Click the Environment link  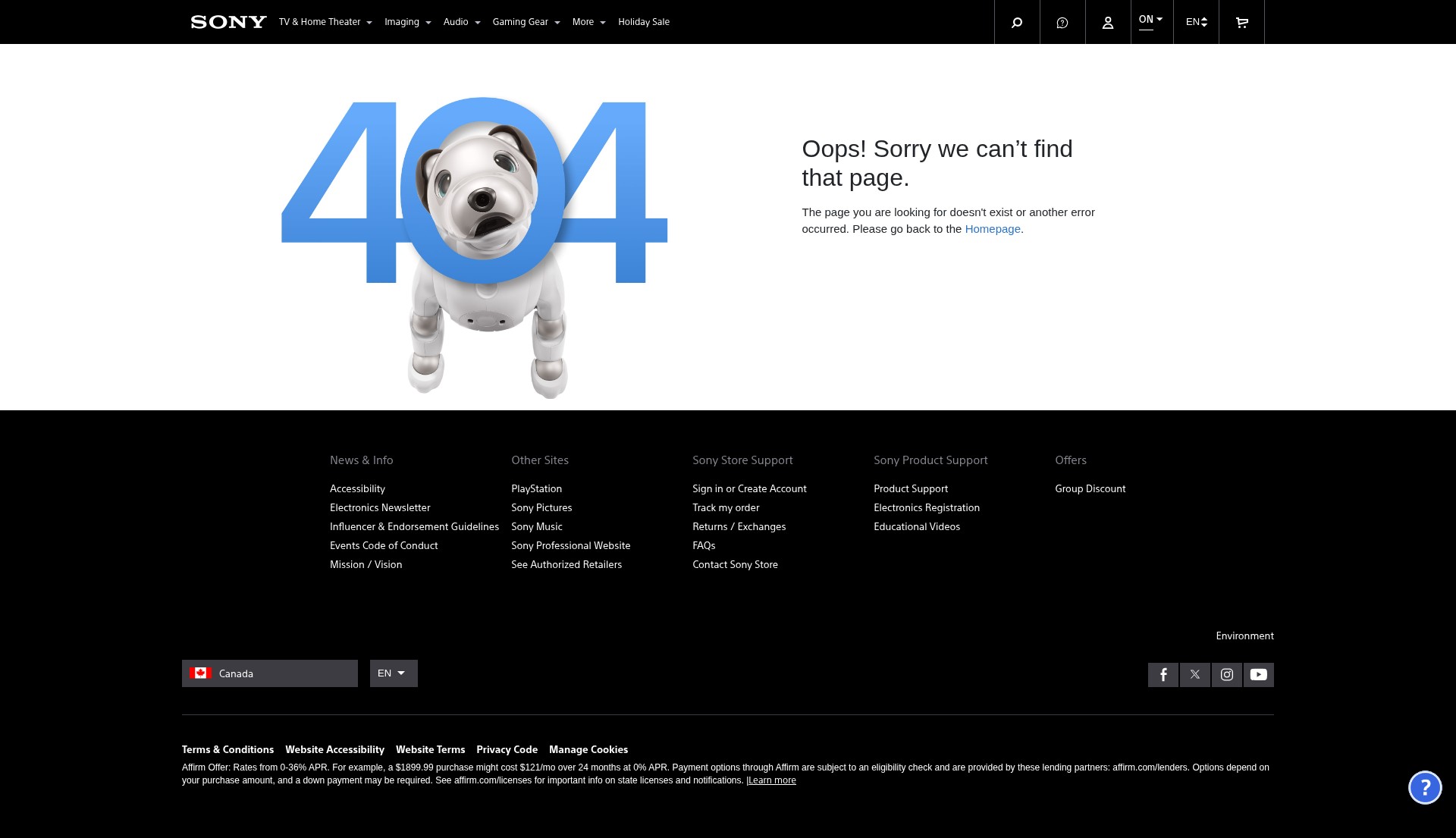[1244, 636]
